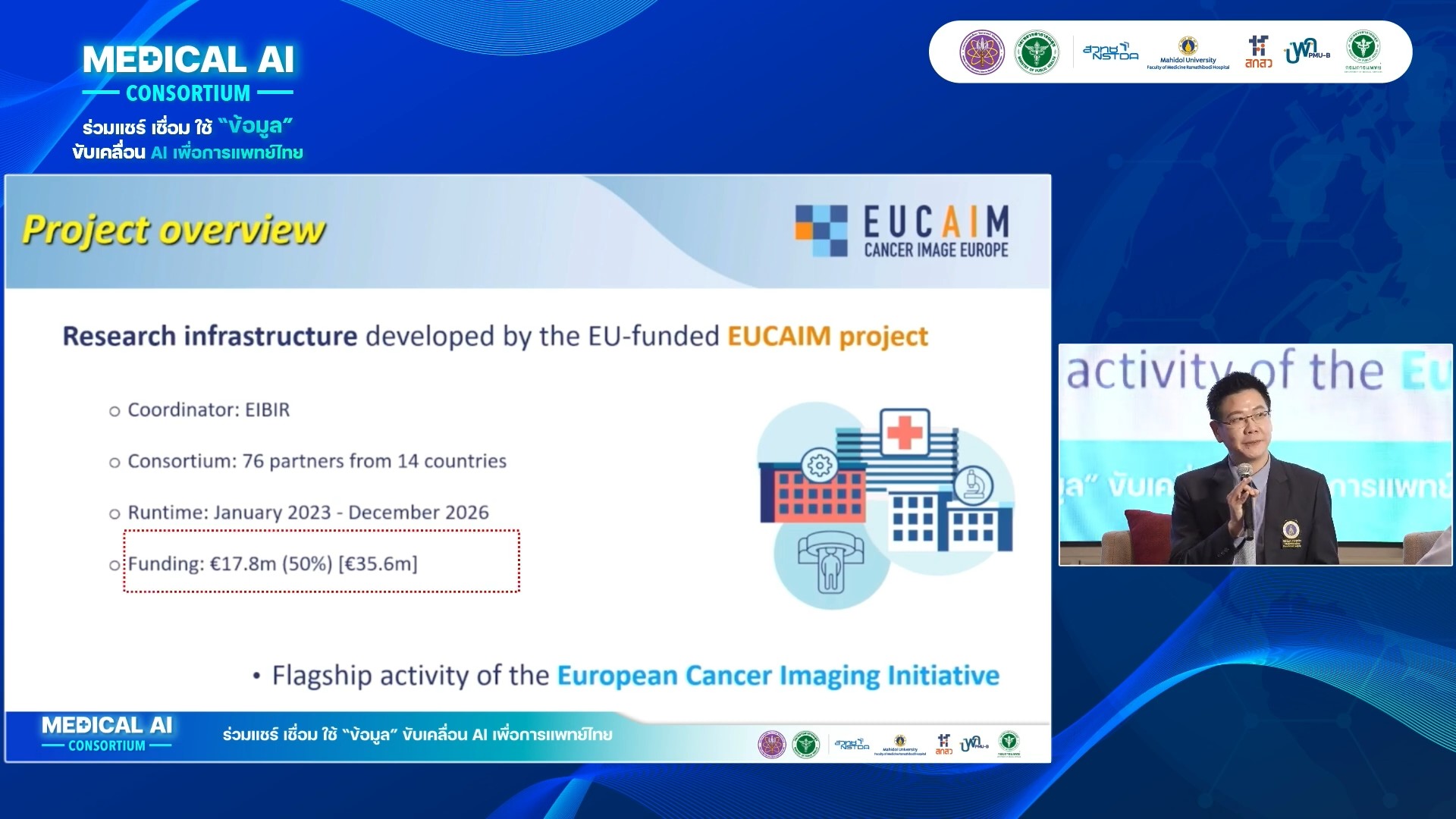Screen dimensions: 1456x819
Task: Click the 'Flagship activity of the' text
Action: pos(410,675)
